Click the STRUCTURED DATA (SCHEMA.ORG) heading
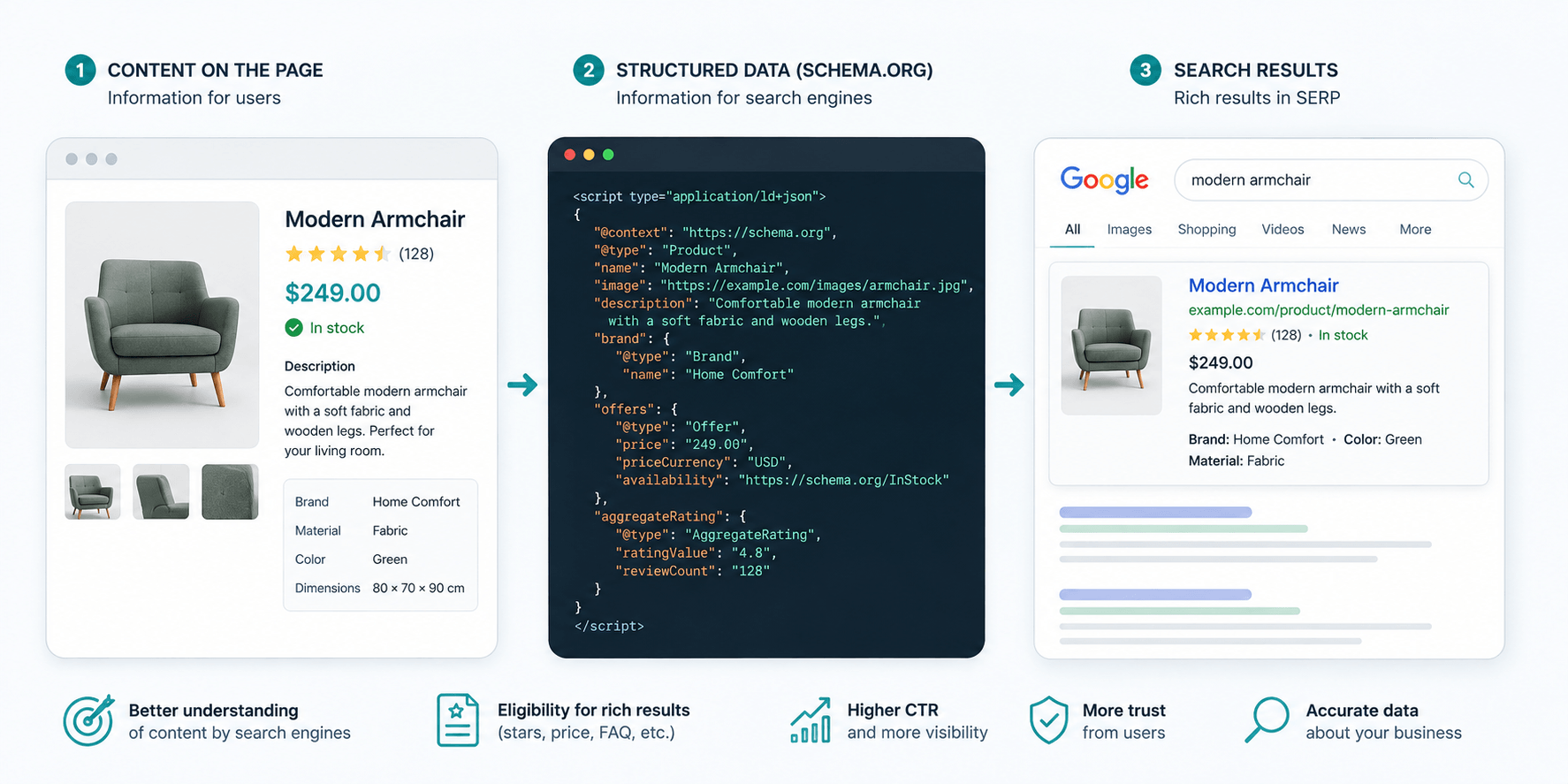 [774, 70]
